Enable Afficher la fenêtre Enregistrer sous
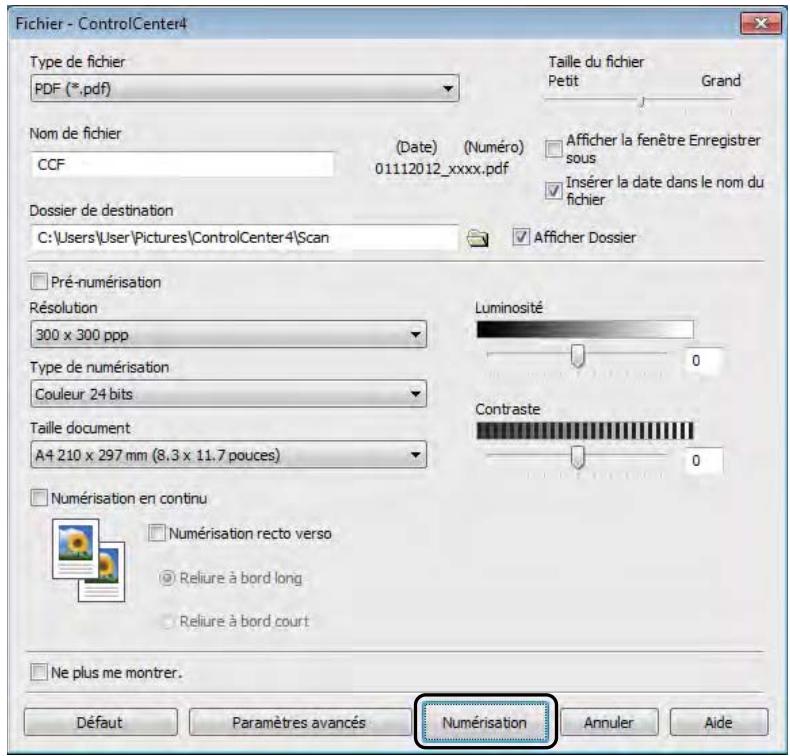This screenshot has height=756, width=790. tap(554, 149)
